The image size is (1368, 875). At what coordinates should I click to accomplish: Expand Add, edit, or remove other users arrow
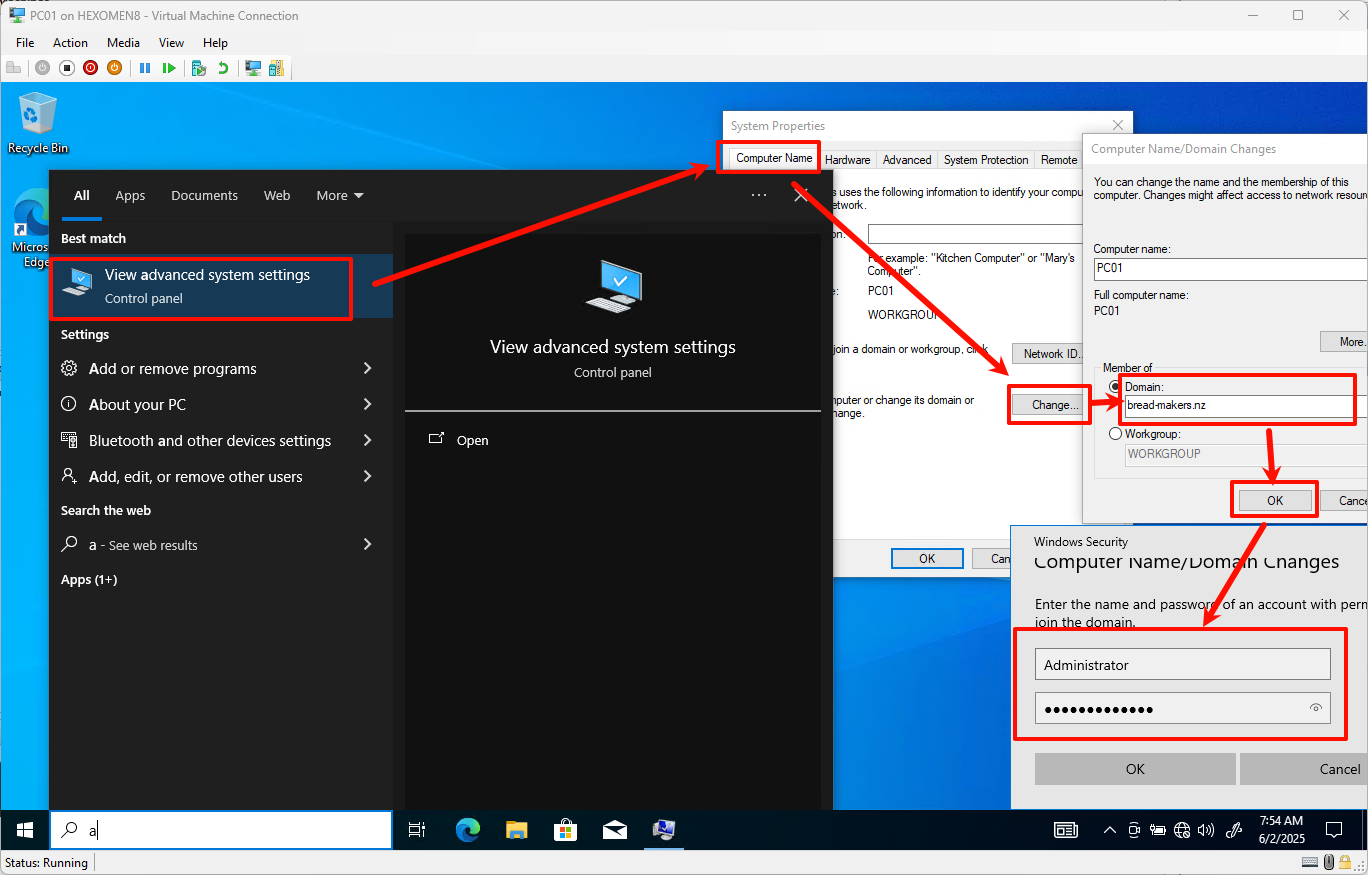pyautogui.click(x=367, y=477)
